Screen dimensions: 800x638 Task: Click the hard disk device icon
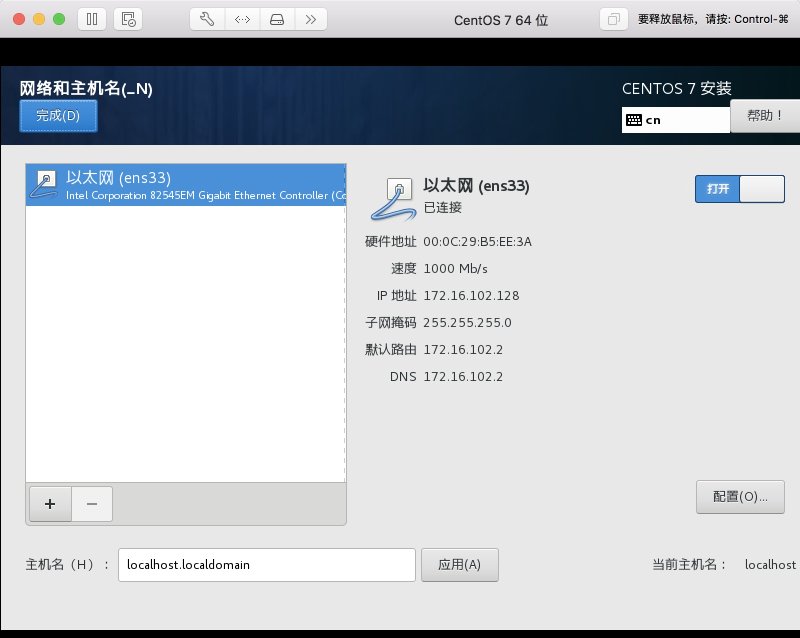click(x=277, y=19)
